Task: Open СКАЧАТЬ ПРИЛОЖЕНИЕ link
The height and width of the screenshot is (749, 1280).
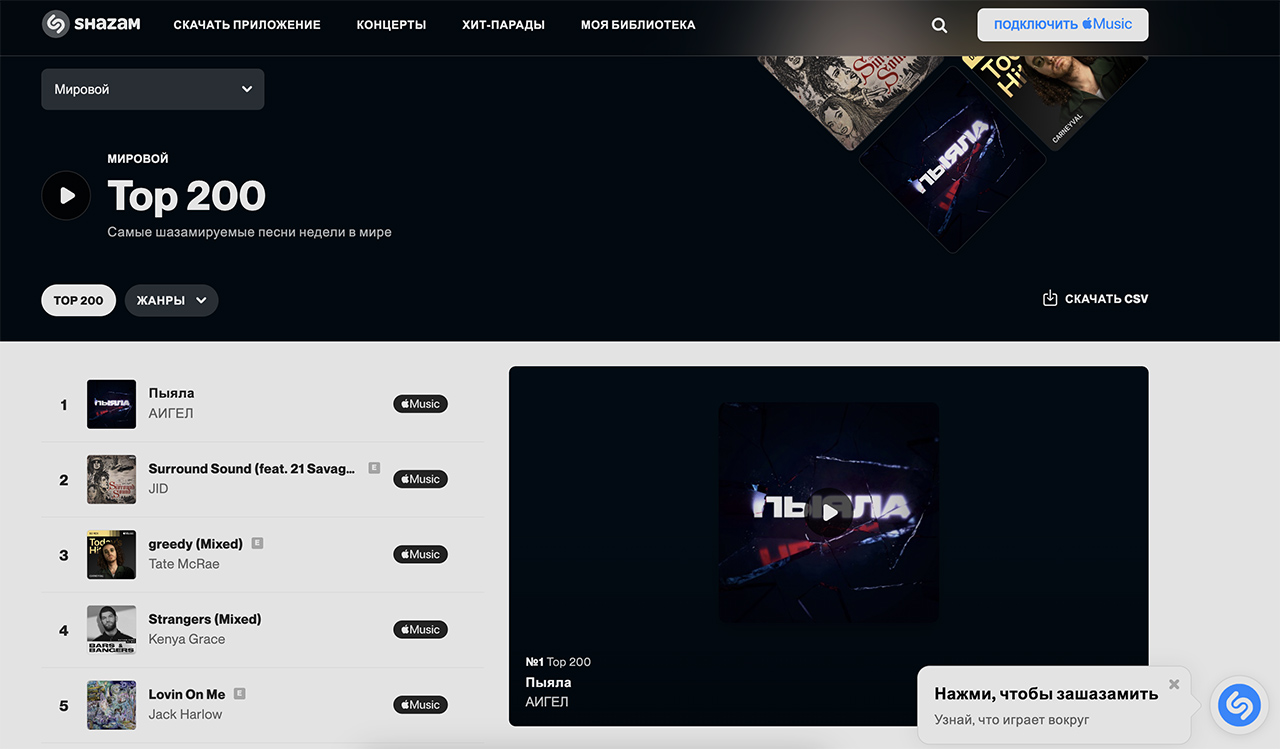Action: (247, 25)
